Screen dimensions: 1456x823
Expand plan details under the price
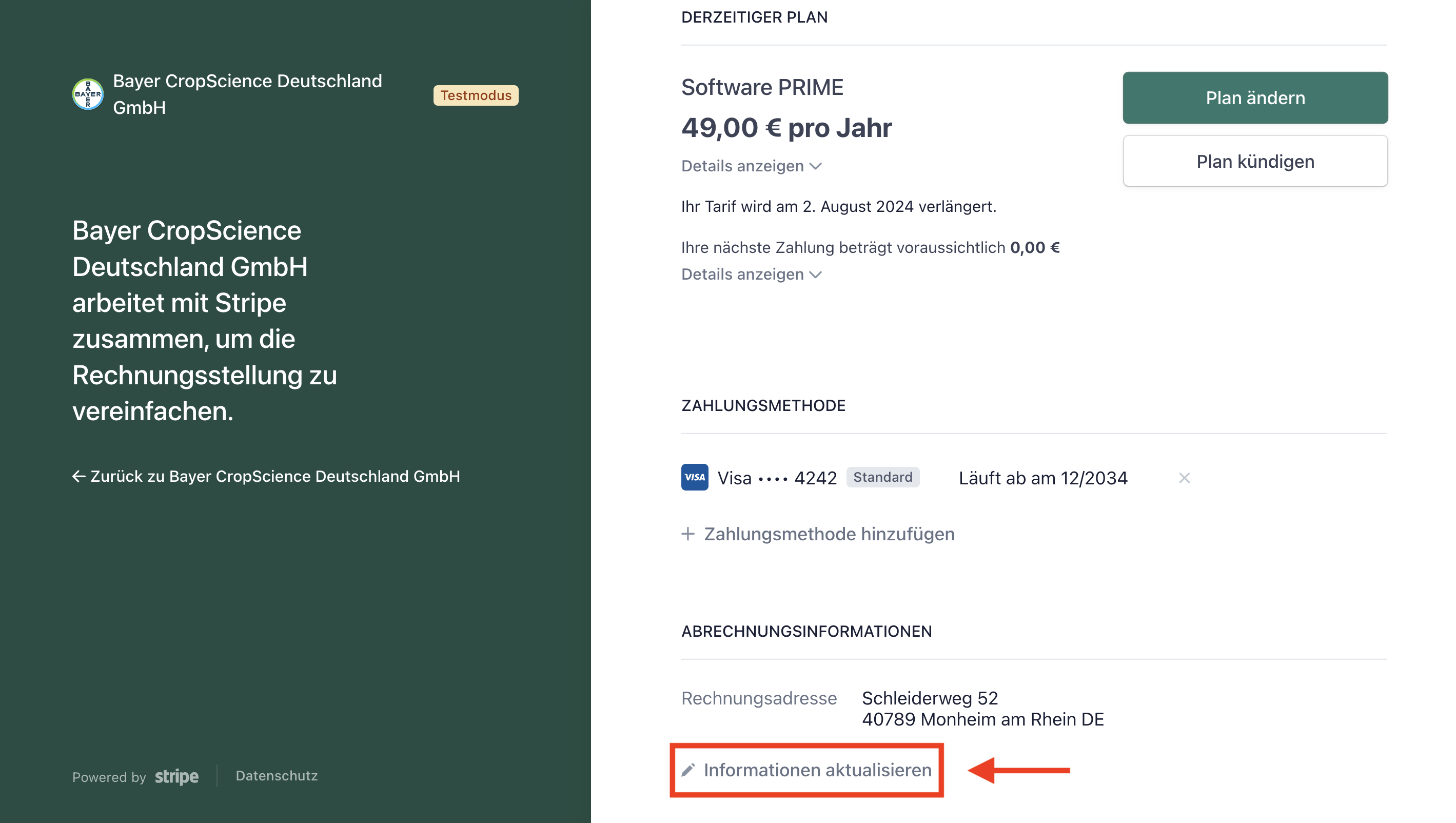742,166
